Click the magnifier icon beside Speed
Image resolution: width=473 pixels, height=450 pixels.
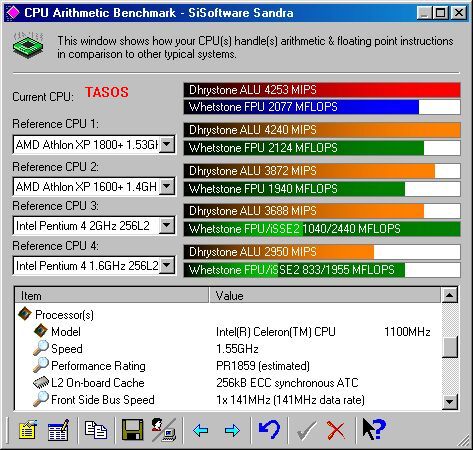[x=41, y=348]
